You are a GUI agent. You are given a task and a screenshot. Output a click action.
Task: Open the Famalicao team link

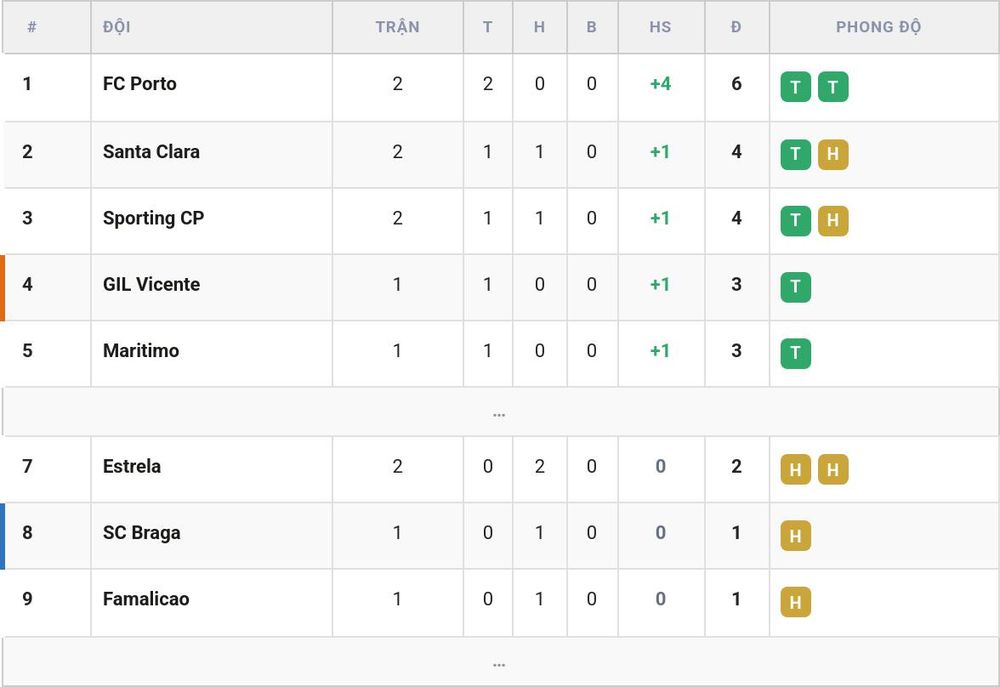tap(146, 599)
